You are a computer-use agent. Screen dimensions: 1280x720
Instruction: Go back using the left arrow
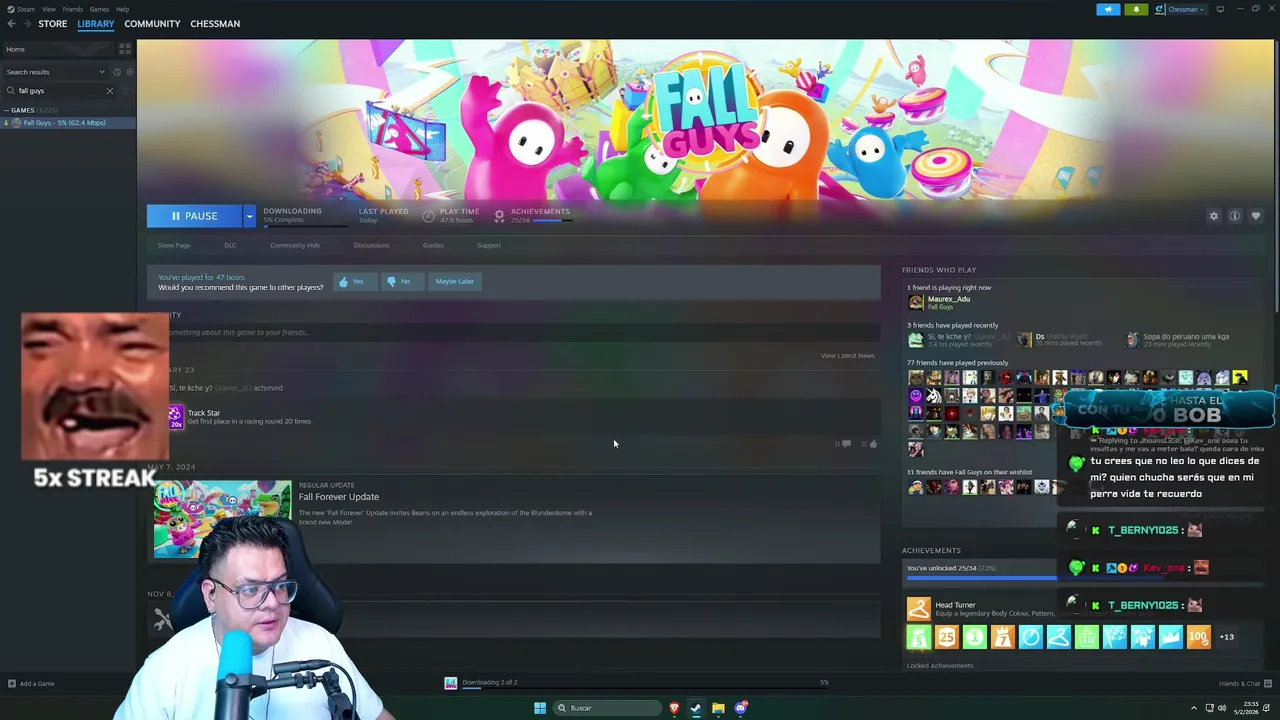[x=11, y=24]
